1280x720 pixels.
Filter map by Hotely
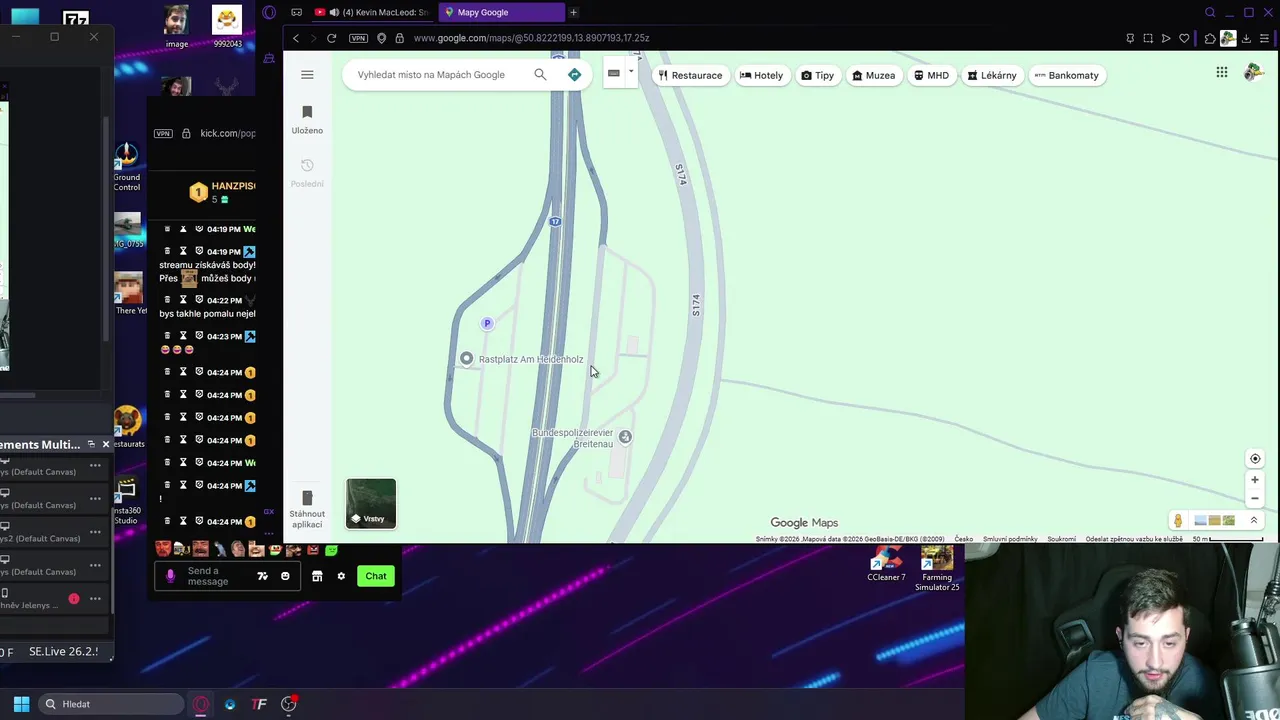pos(761,75)
